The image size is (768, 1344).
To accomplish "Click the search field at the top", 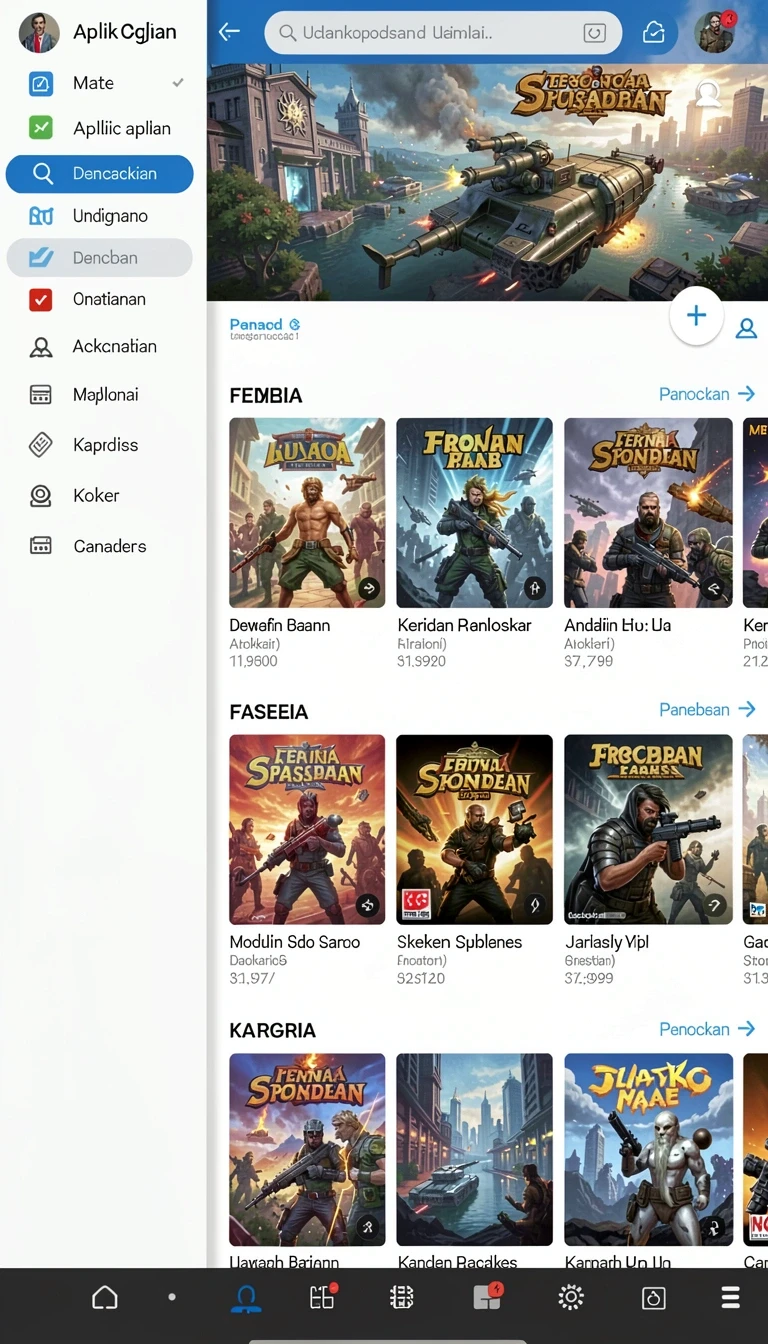I will click(443, 33).
